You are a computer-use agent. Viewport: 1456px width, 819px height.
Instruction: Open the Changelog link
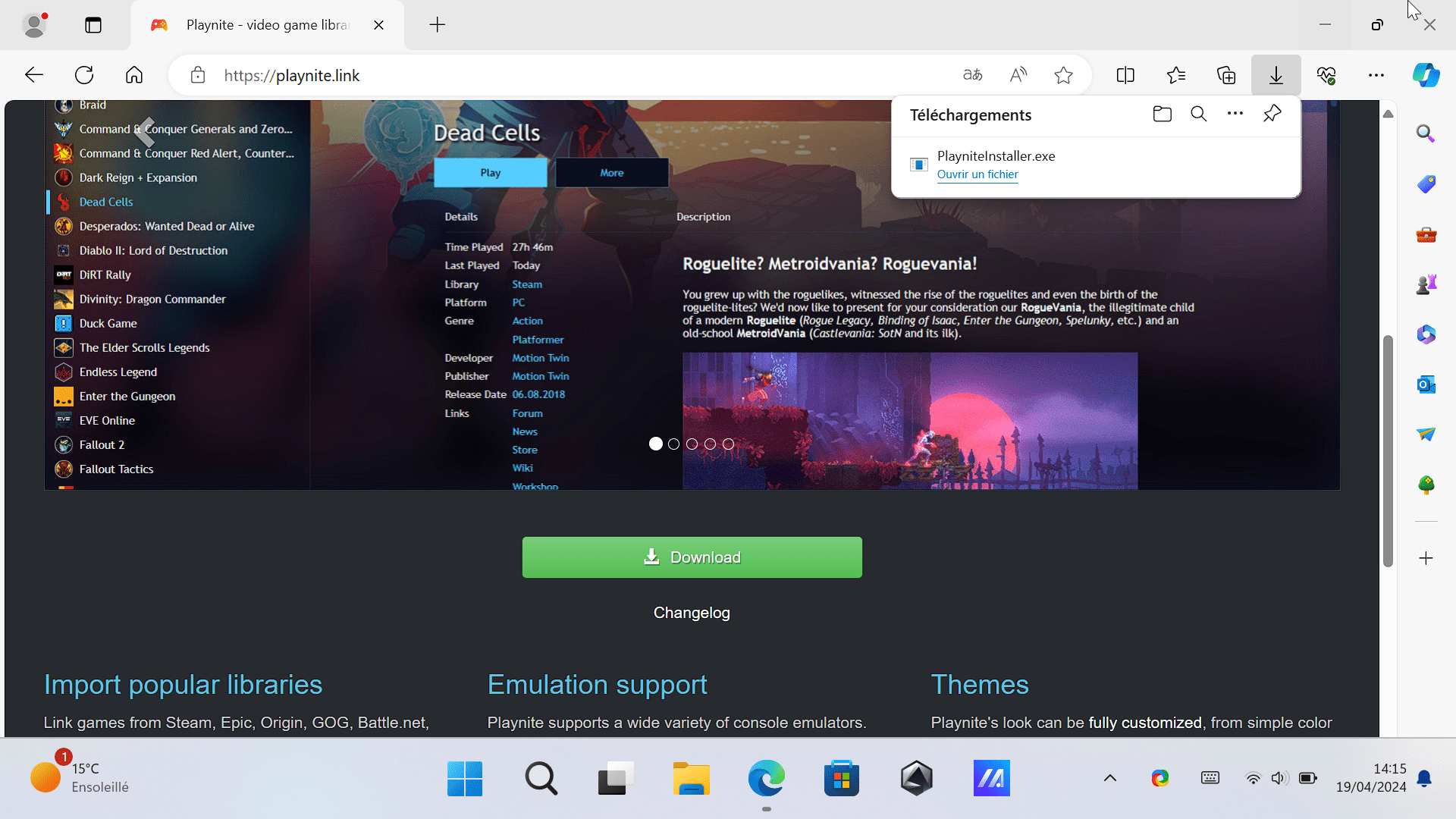(692, 613)
